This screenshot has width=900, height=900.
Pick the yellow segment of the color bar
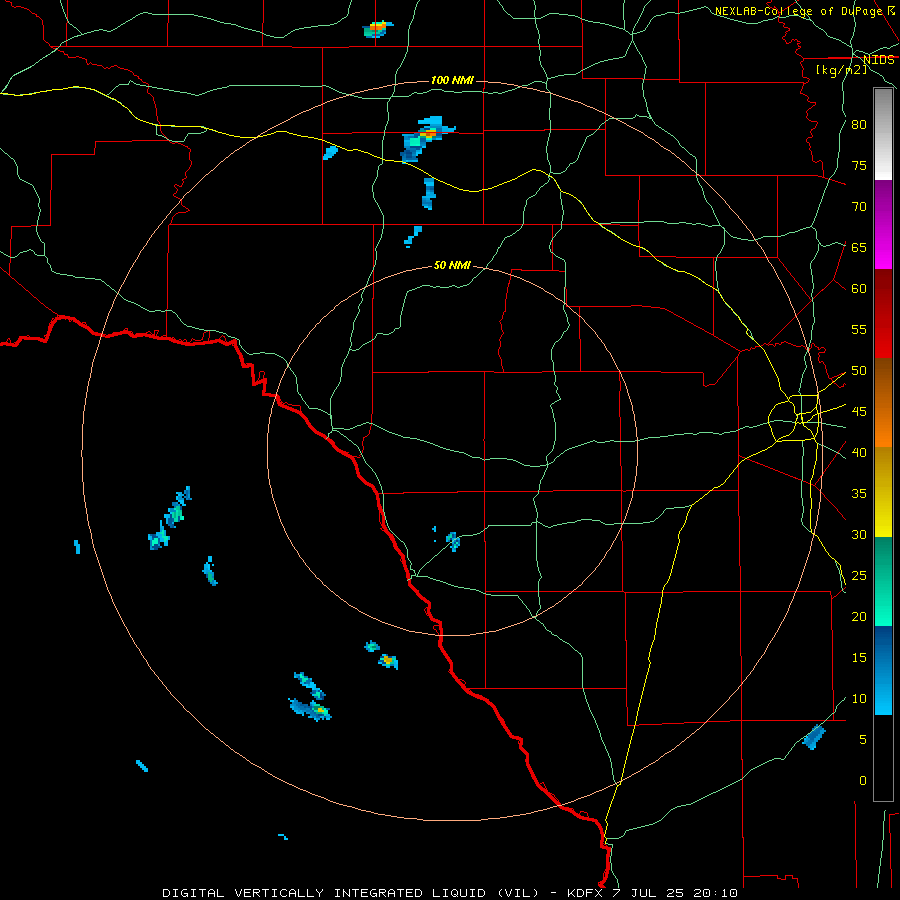click(x=883, y=492)
